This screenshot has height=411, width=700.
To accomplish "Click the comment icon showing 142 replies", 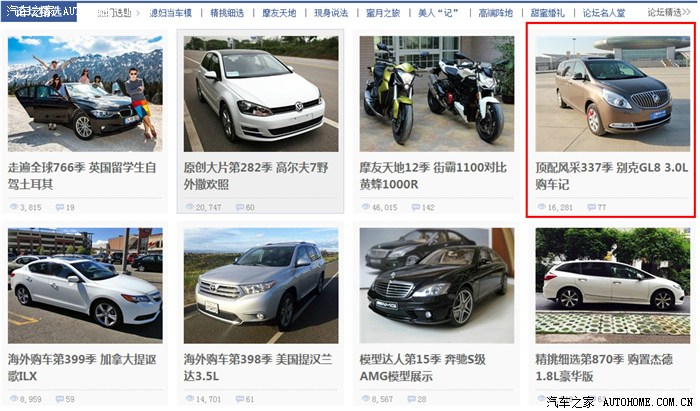I will 416,207.
